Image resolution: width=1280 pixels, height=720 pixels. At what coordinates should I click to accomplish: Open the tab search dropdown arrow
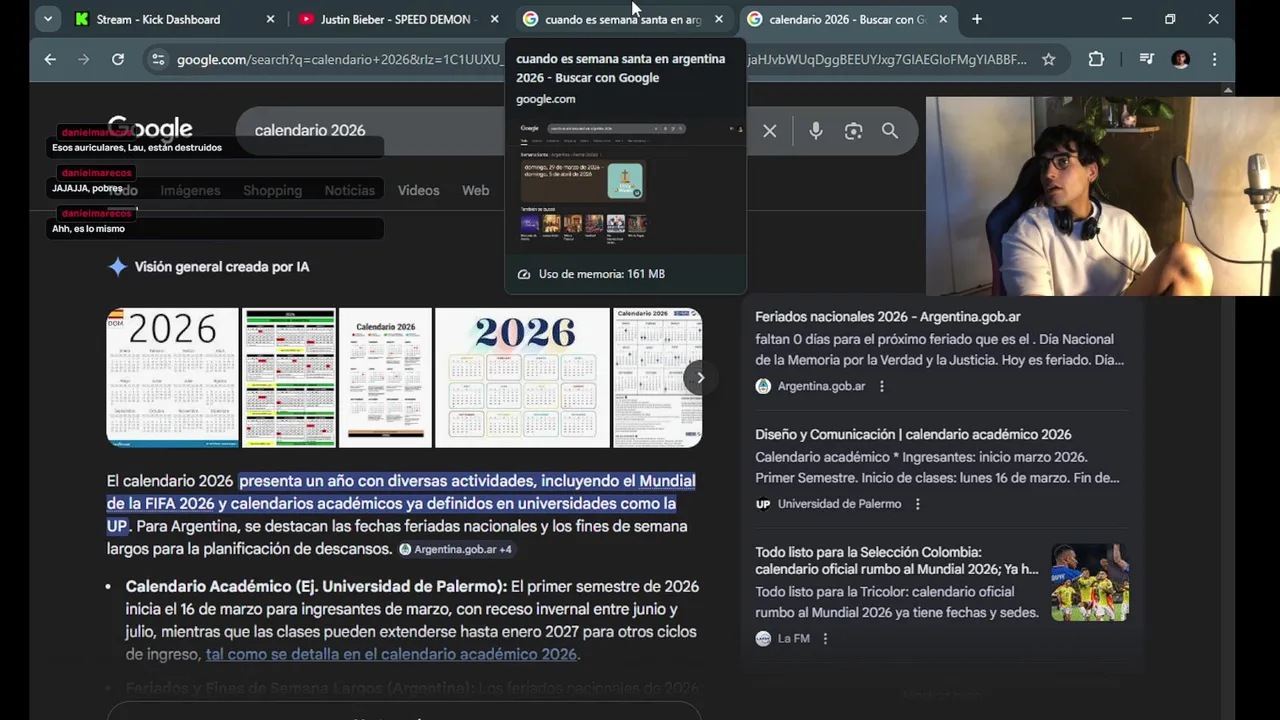point(47,19)
